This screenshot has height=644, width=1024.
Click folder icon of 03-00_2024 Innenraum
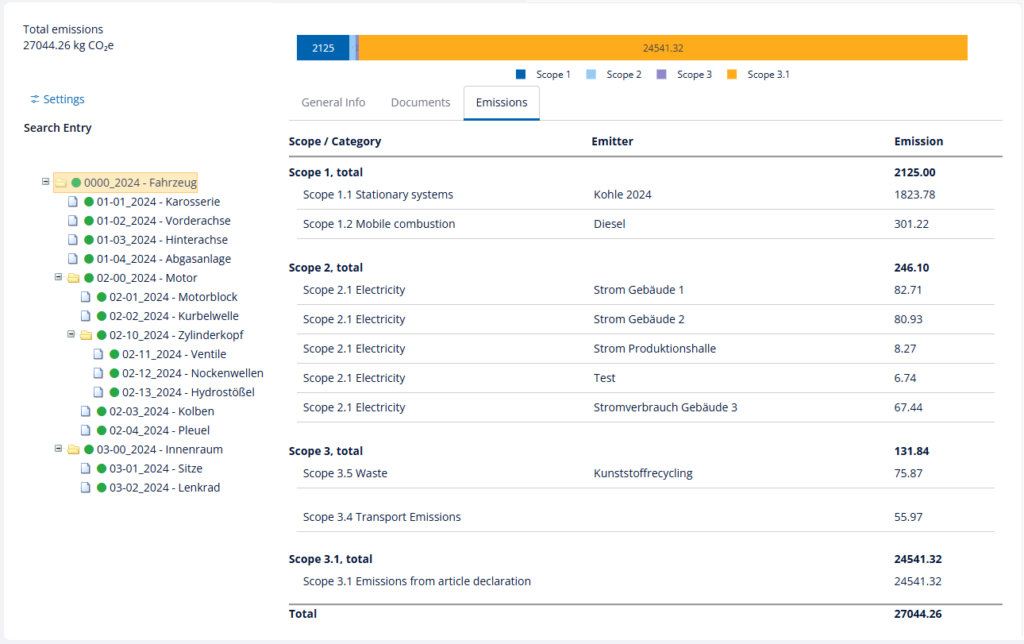tap(73, 450)
